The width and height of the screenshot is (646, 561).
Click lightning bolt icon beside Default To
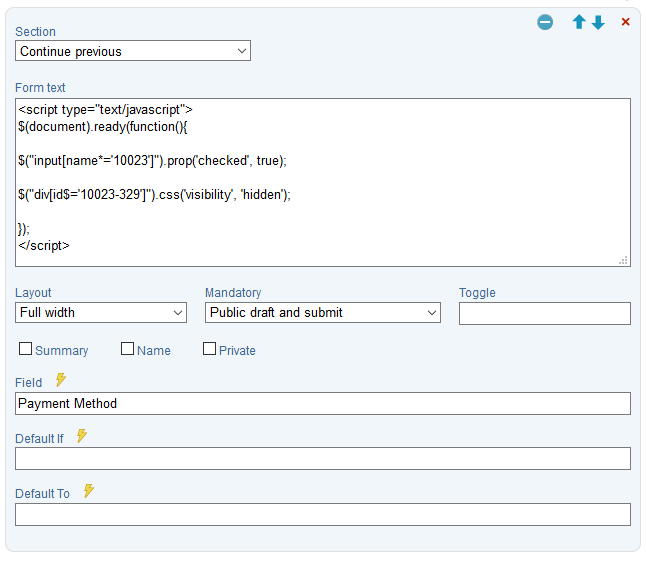pos(89,491)
